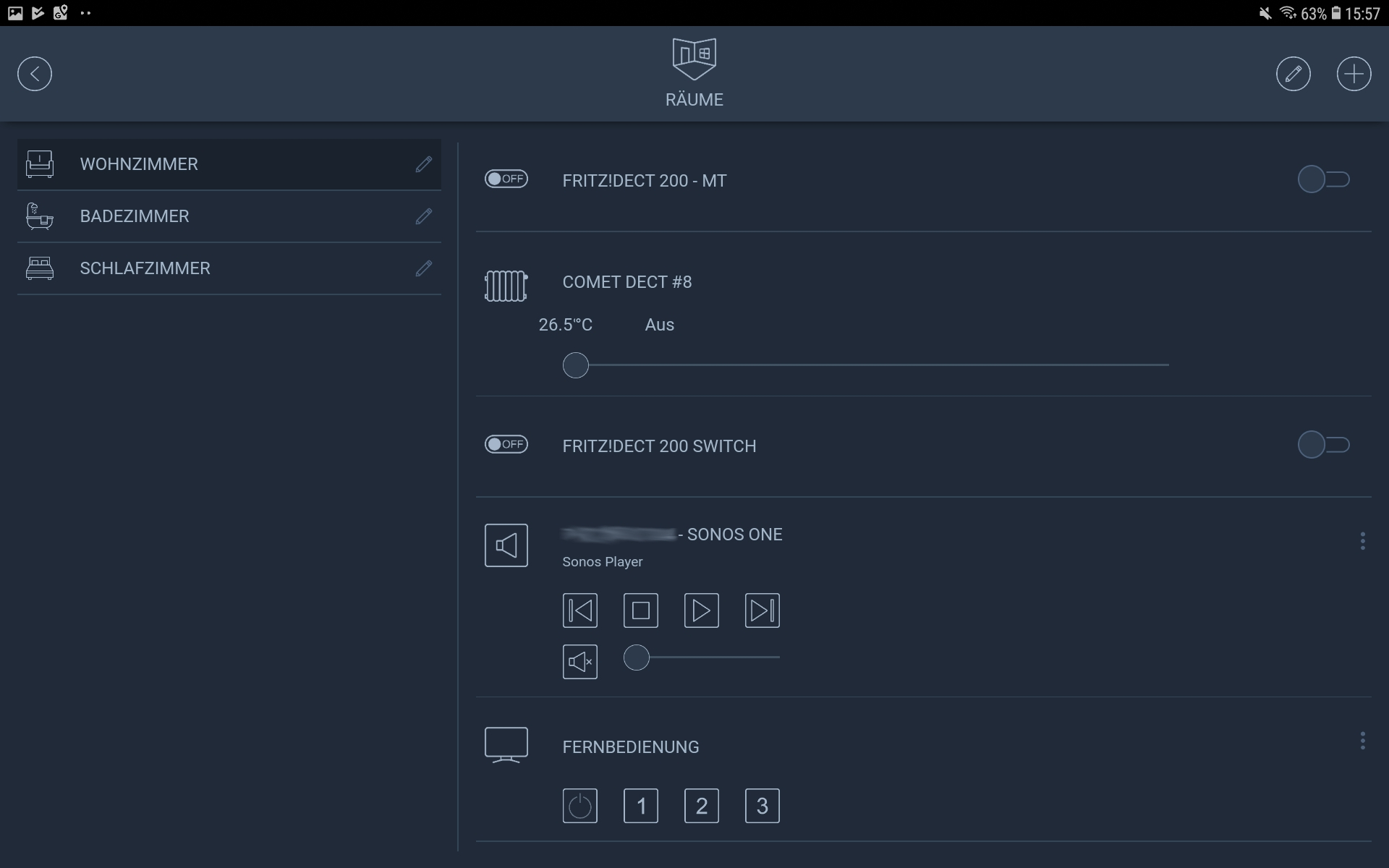The width and height of the screenshot is (1389, 868).
Task: Open the Fernbedienung three-dot menu
Action: click(x=1363, y=741)
